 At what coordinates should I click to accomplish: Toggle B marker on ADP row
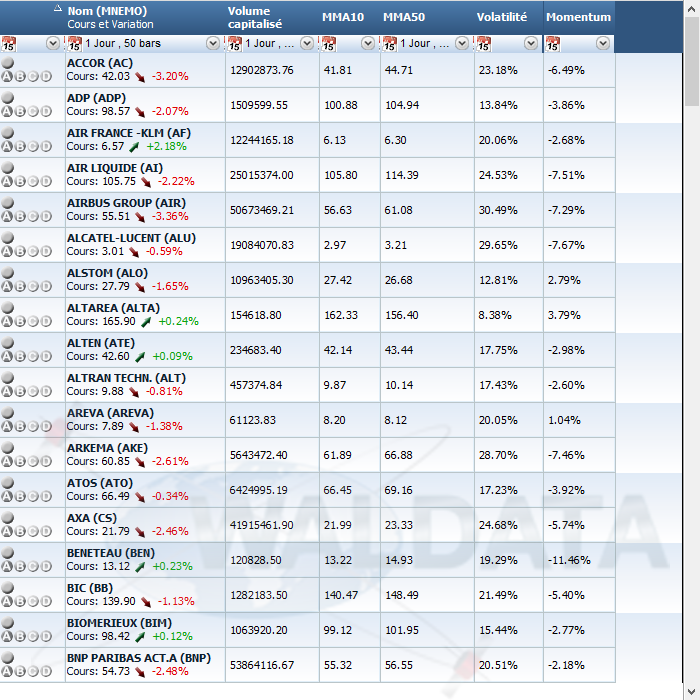20,111
